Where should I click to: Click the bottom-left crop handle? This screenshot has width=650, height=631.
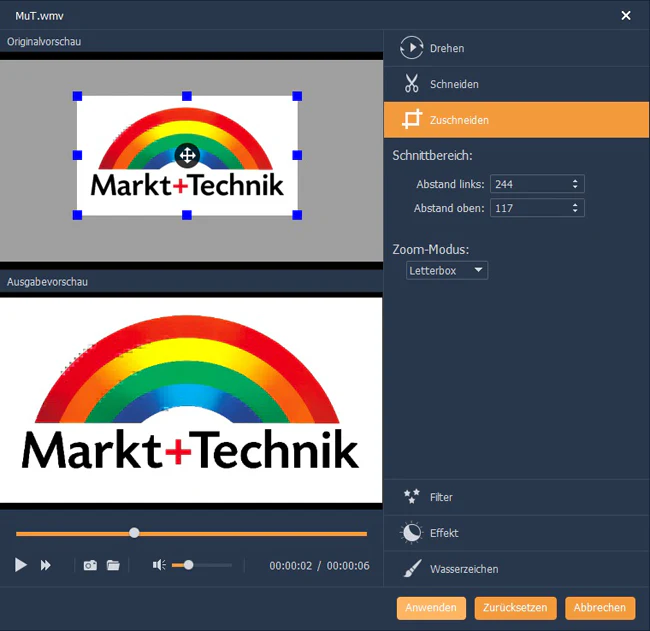coord(78,215)
